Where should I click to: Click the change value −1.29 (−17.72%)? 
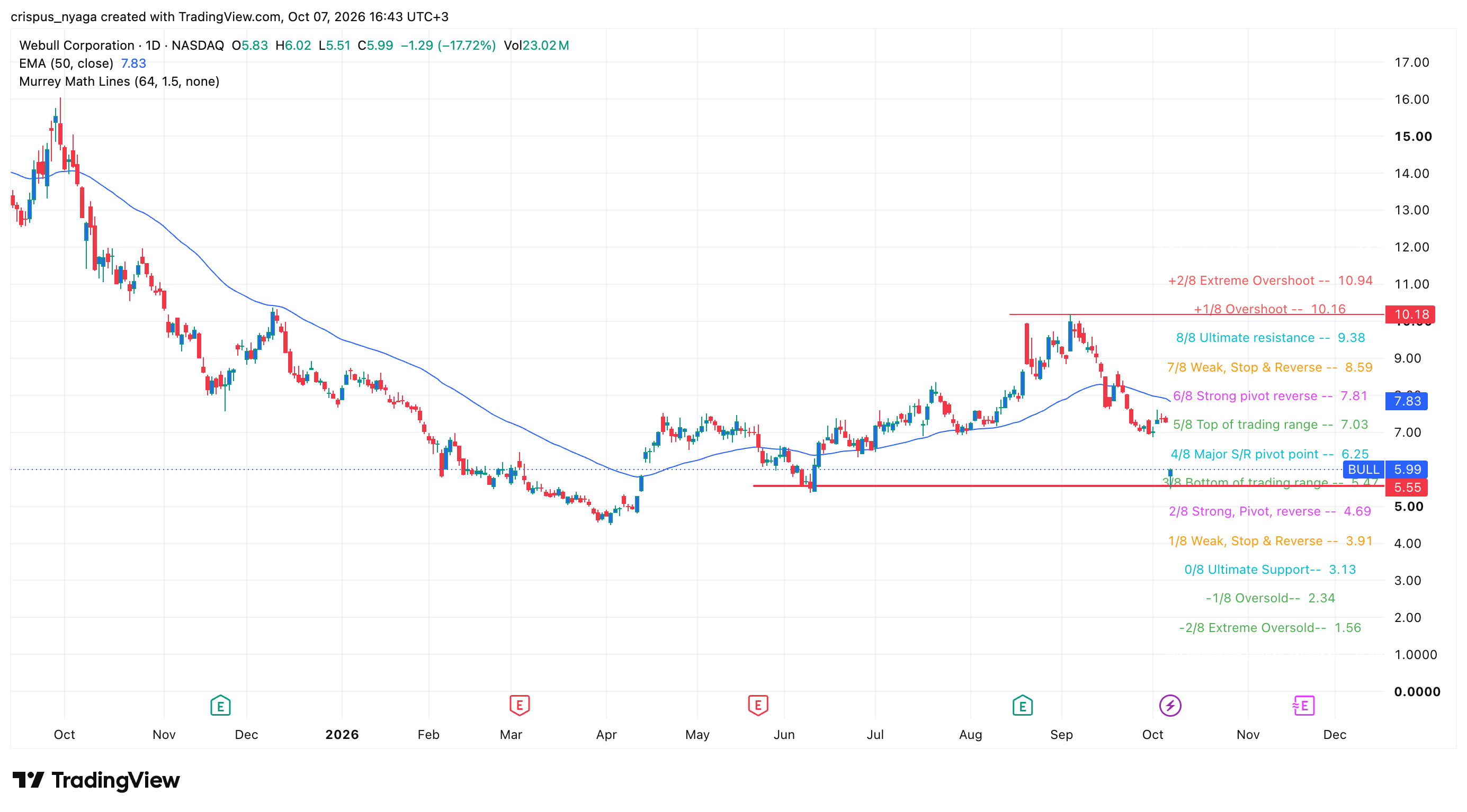tap(448, 45)
